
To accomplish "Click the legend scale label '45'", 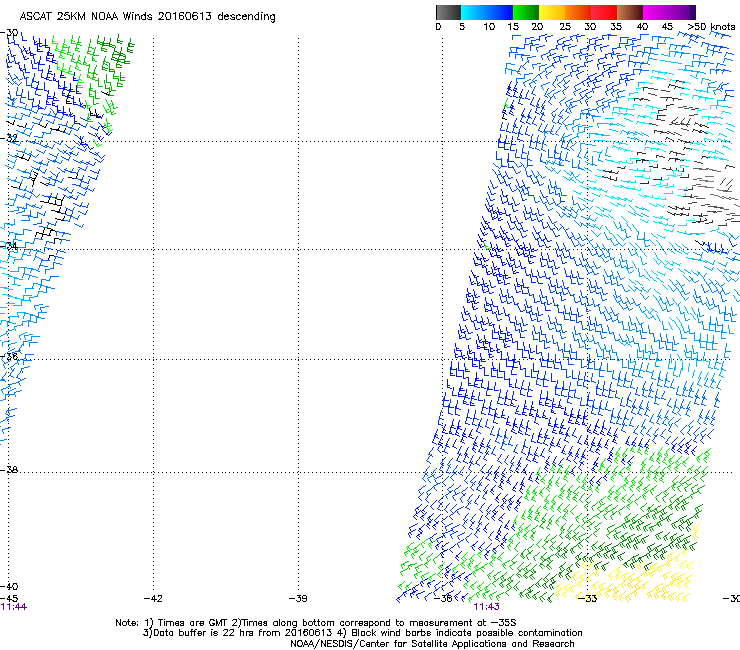I will point(667,27).
